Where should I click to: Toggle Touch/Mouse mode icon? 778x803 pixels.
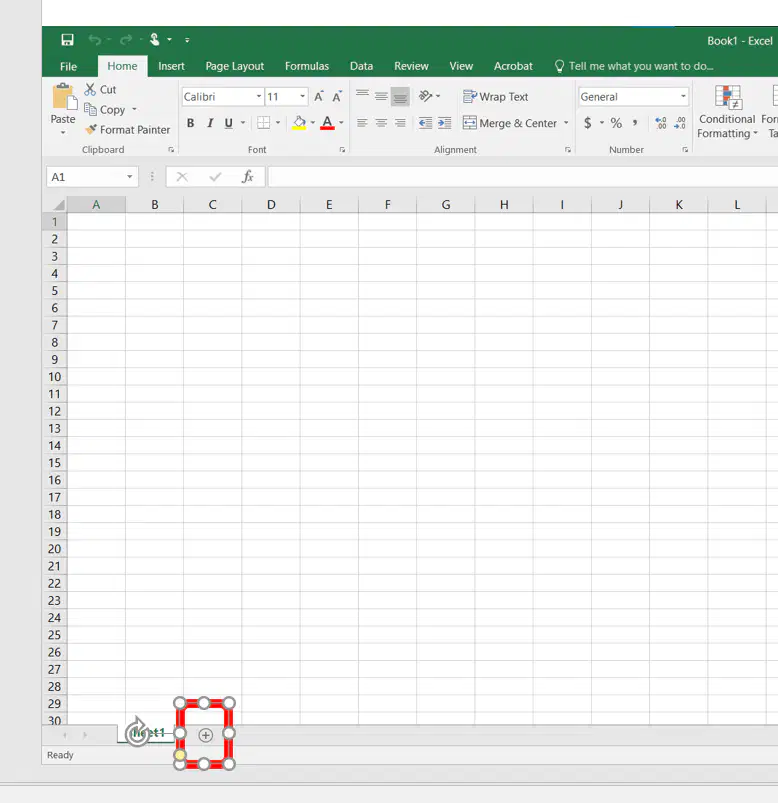point(155,39)
